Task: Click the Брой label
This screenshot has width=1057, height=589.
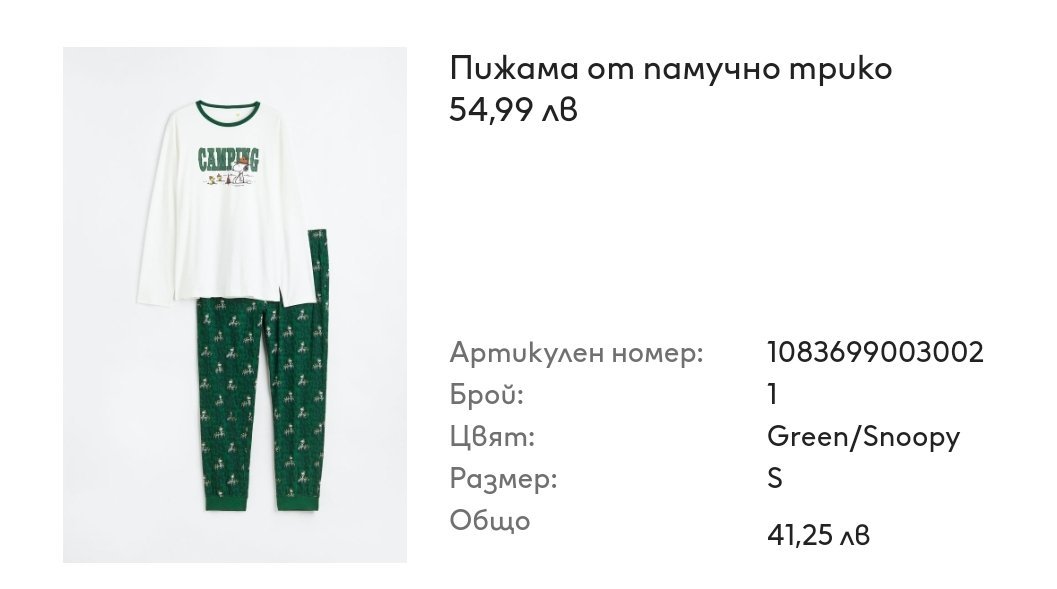Action: 486,394
